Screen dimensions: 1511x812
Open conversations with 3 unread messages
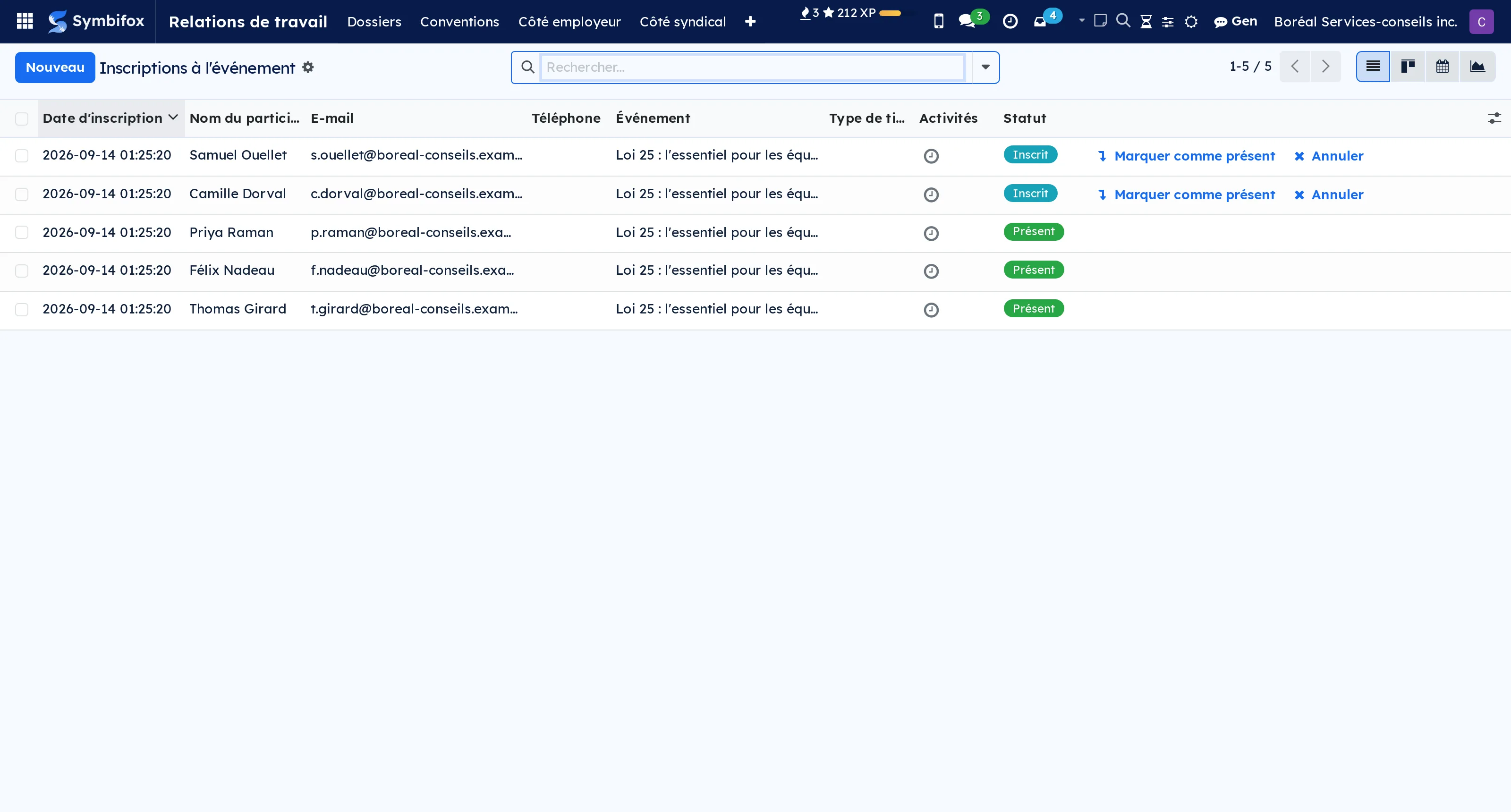pyautogui.click(x=973, y=20)
